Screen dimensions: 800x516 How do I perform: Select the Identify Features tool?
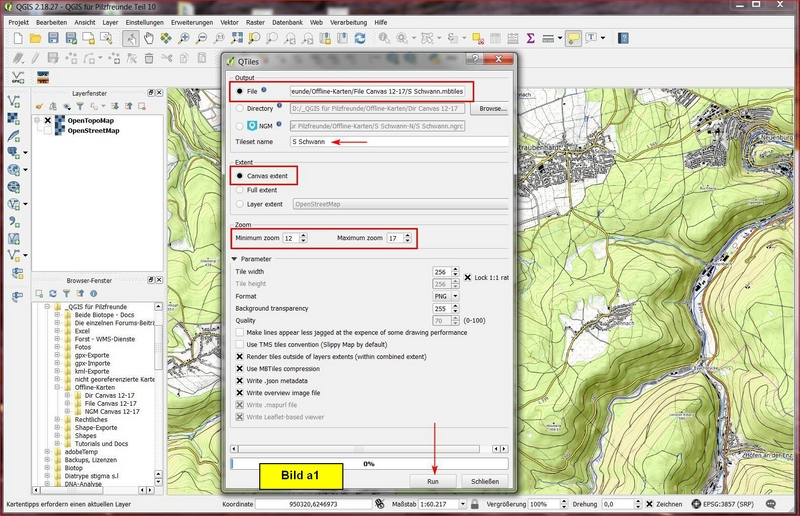pos(384,38)
